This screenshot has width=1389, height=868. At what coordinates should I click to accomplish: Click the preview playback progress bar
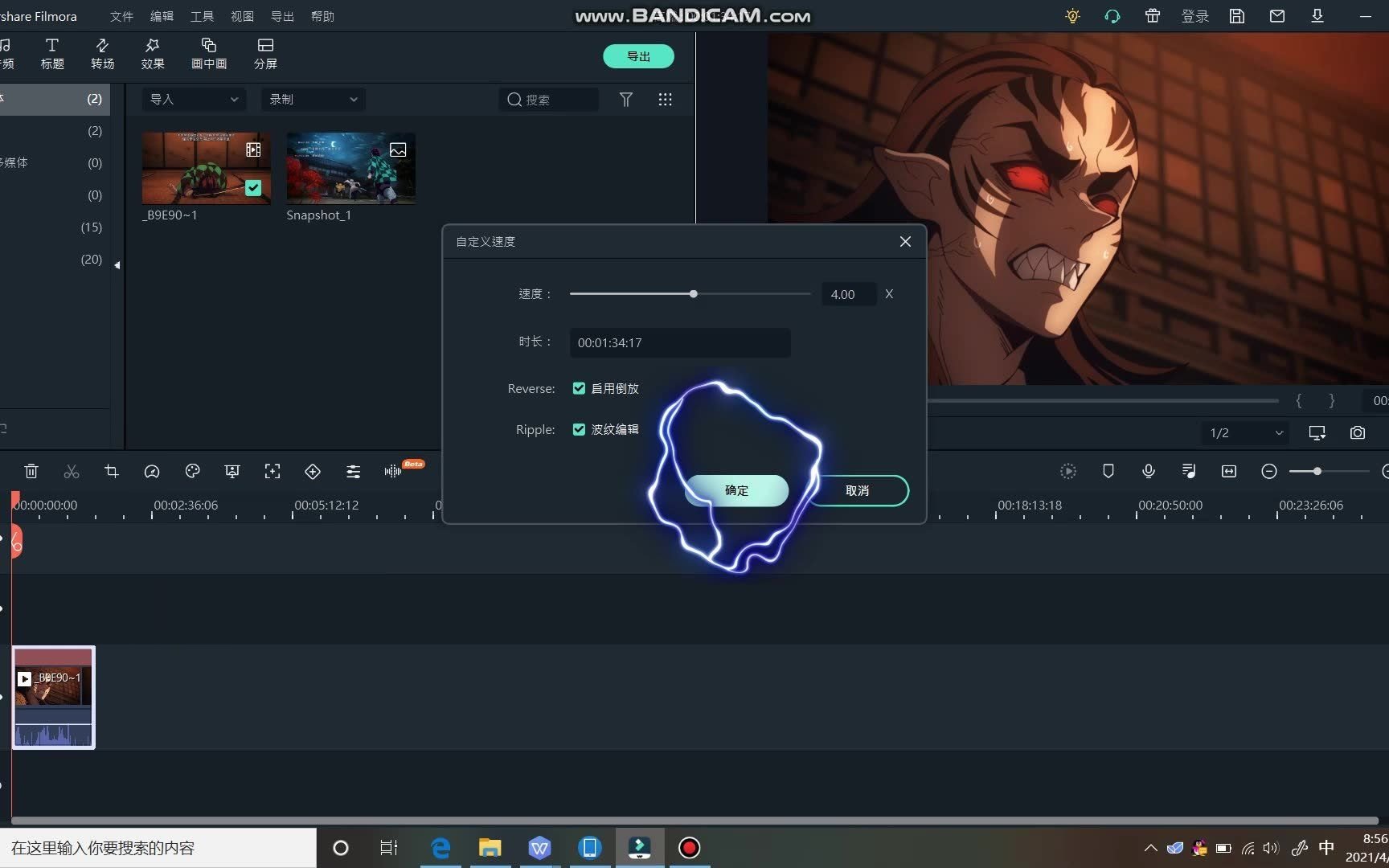coord(1103,400)
